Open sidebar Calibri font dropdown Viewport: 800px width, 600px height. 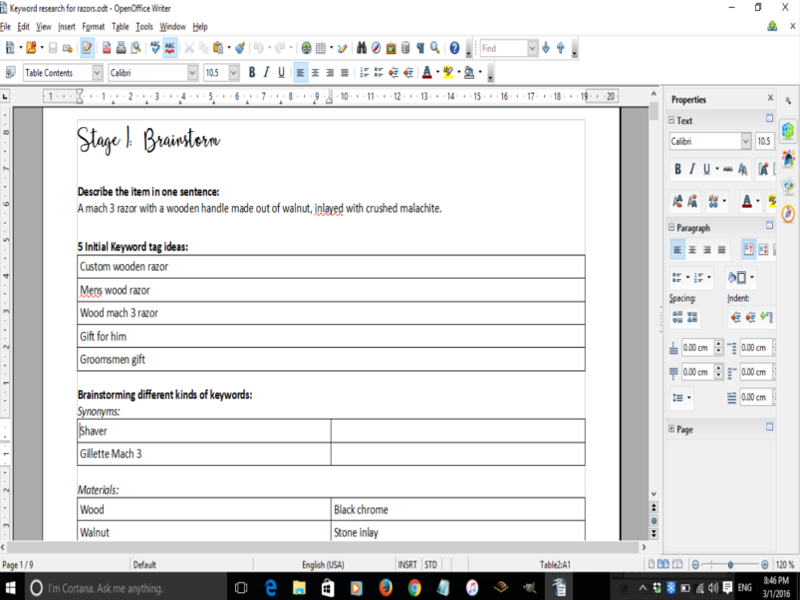point(746,141)
